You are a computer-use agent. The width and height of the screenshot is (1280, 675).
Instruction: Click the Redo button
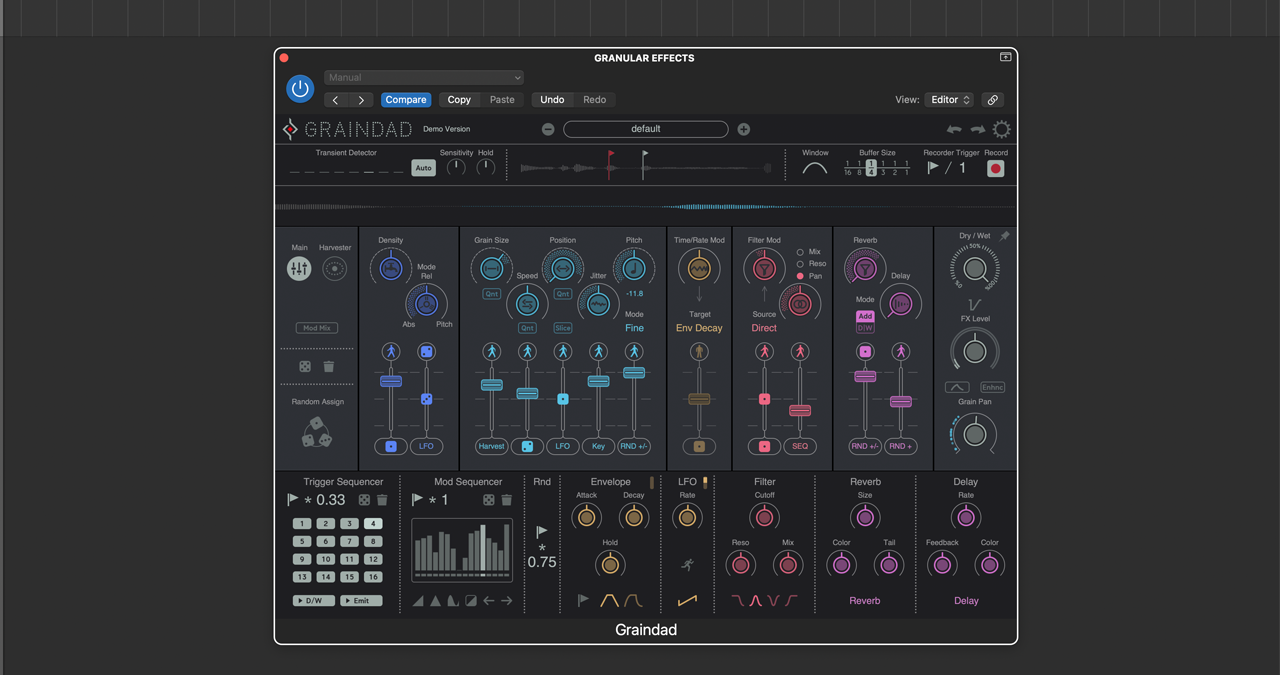[x=594, y=100]
